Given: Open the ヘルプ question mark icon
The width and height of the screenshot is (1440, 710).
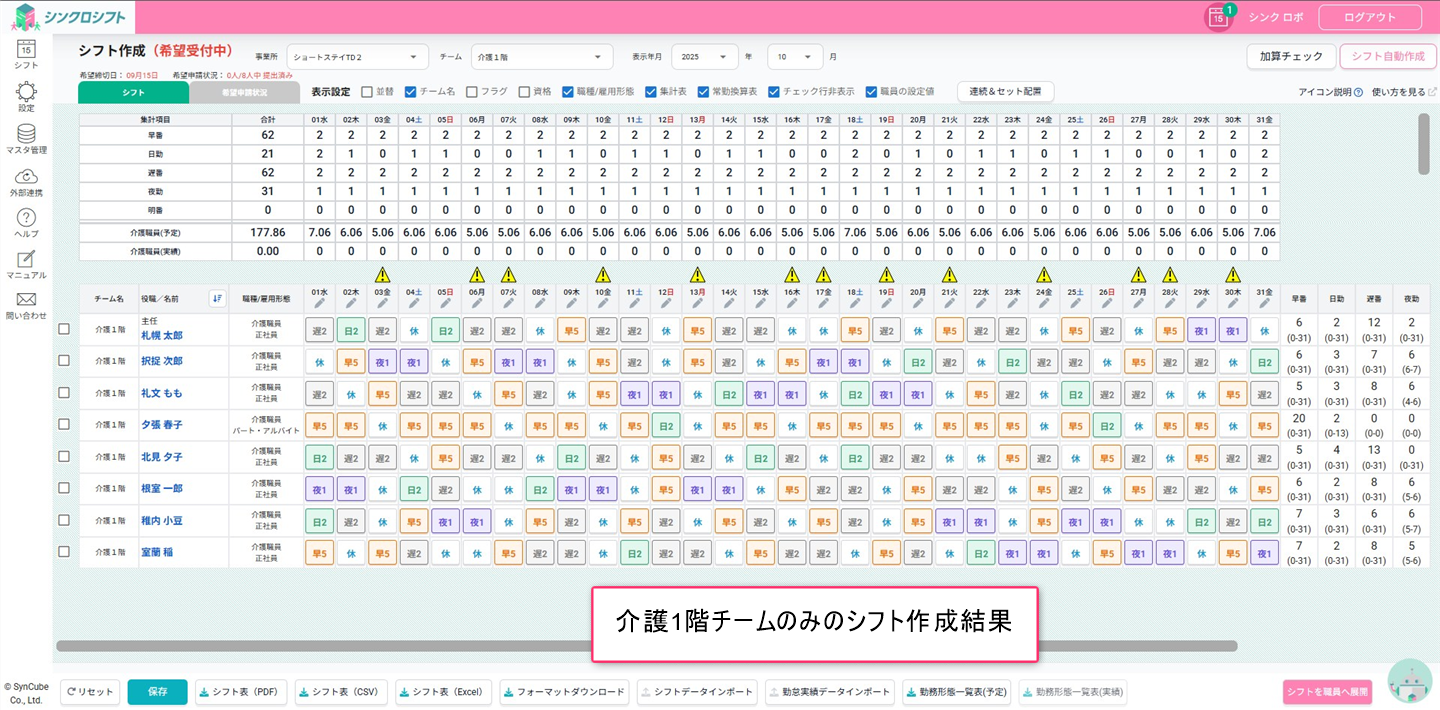Looking at the screenshot, I should 26,219.
